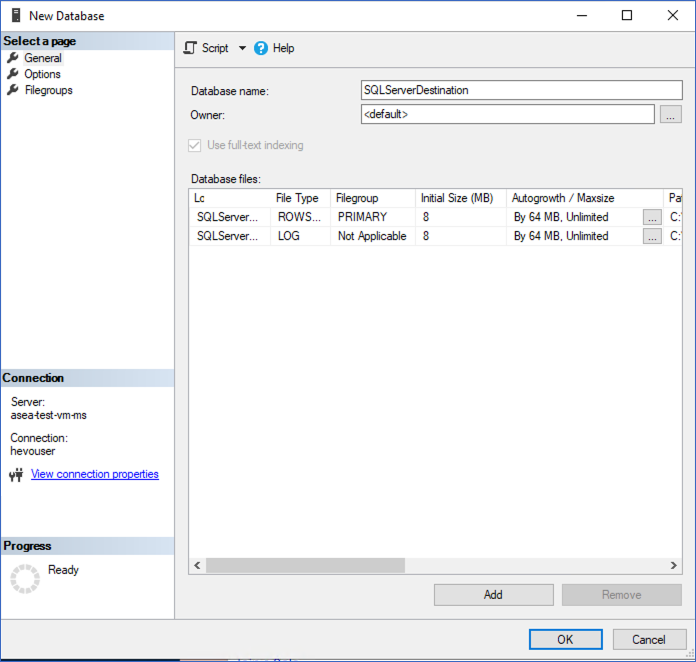The height and width of the screenshot is (662, 696).
Task: Click the Cancel button
Action: tap(649, 639)
